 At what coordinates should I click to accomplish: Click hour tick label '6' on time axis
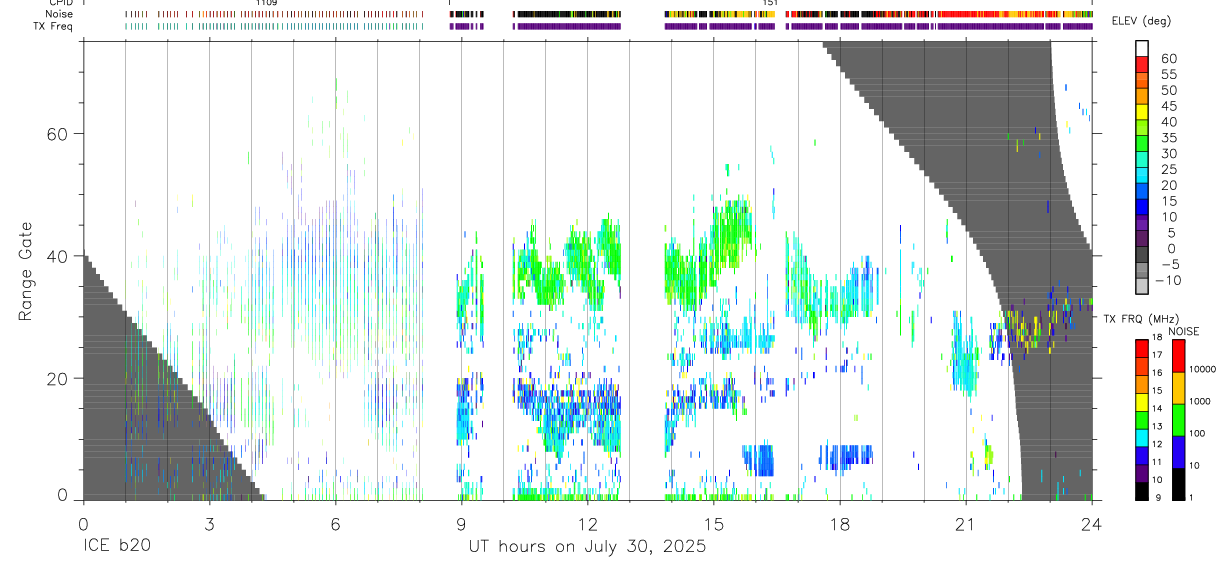[335, 524]
